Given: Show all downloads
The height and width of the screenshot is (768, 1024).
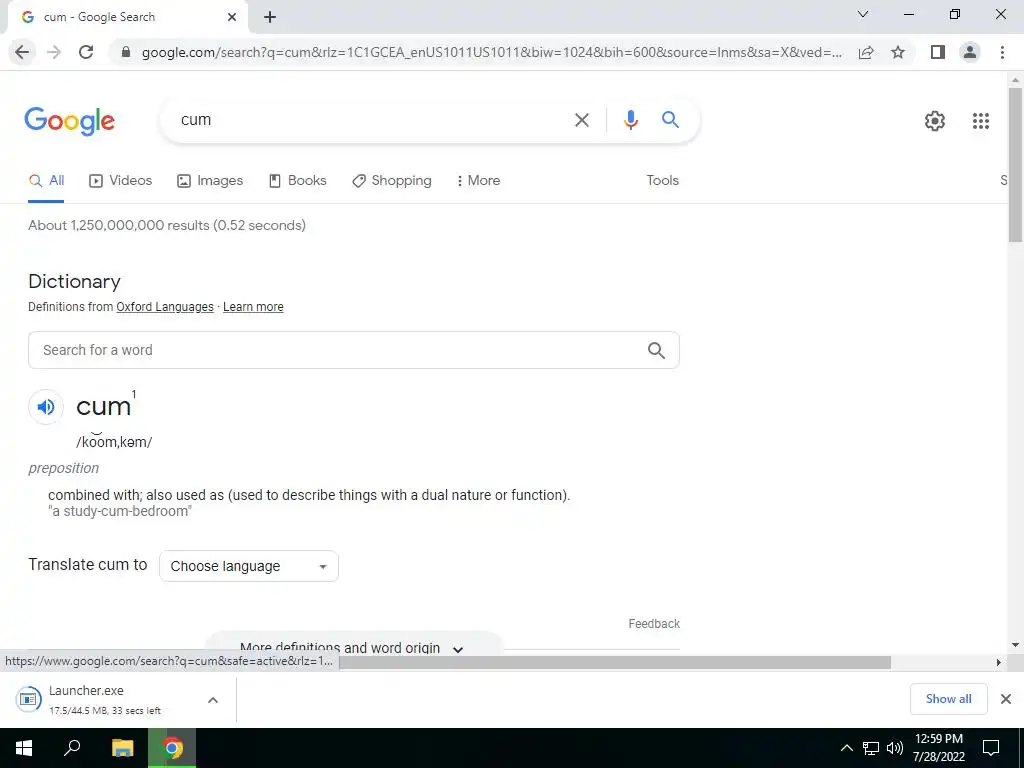Looking at the screenshot, I should click(x=948, y=699).
